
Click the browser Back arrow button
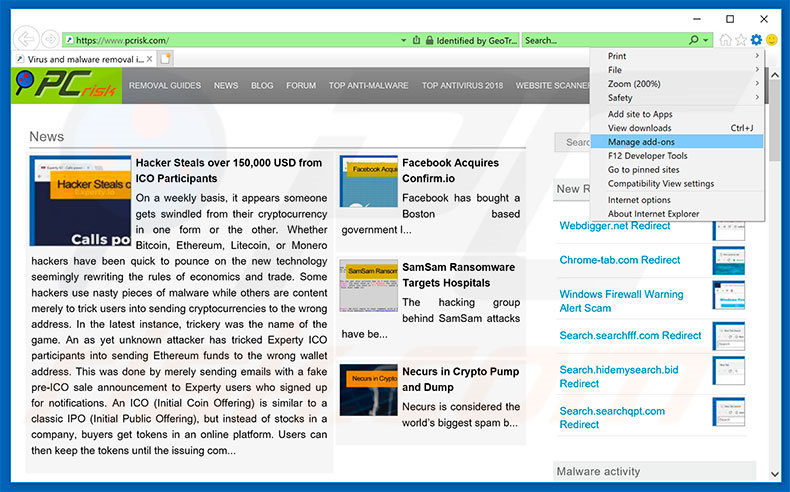(26, 39)
